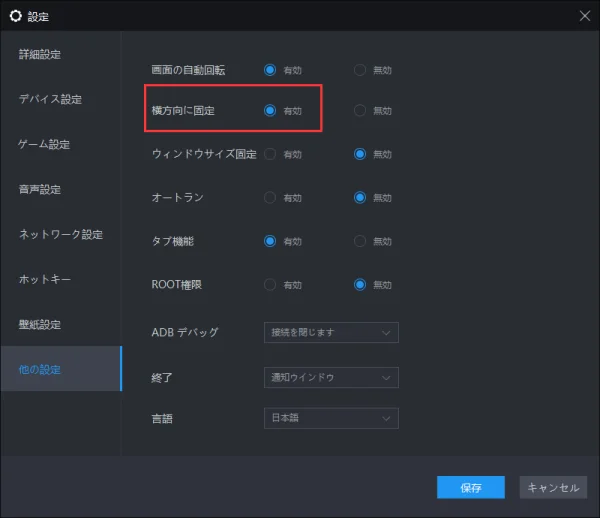This screenshot has width=600, height=518.
Task: Set 横方向に固定 to 有効
Action: coord(270,111)
